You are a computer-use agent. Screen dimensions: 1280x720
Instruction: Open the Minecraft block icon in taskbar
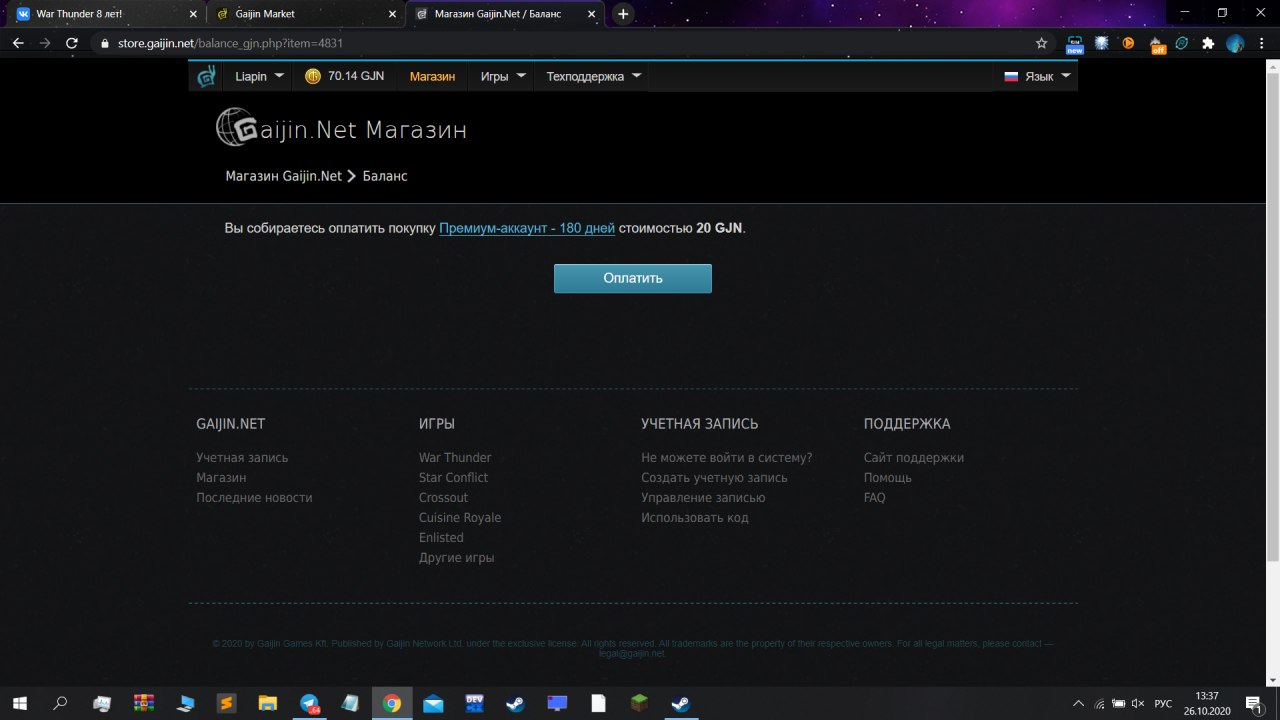640,703
